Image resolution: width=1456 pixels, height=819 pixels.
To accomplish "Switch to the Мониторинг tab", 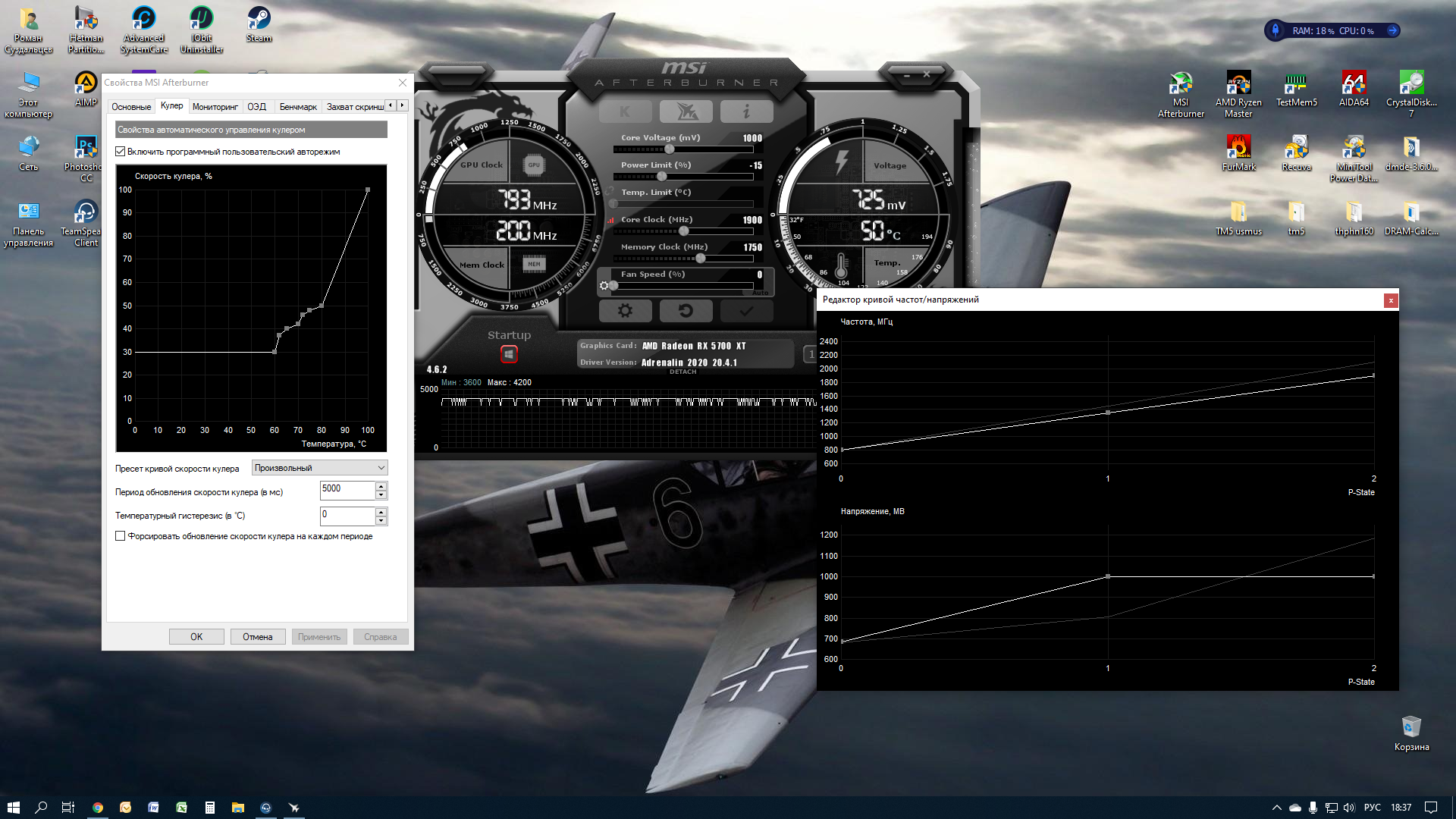I will point(215,107).
